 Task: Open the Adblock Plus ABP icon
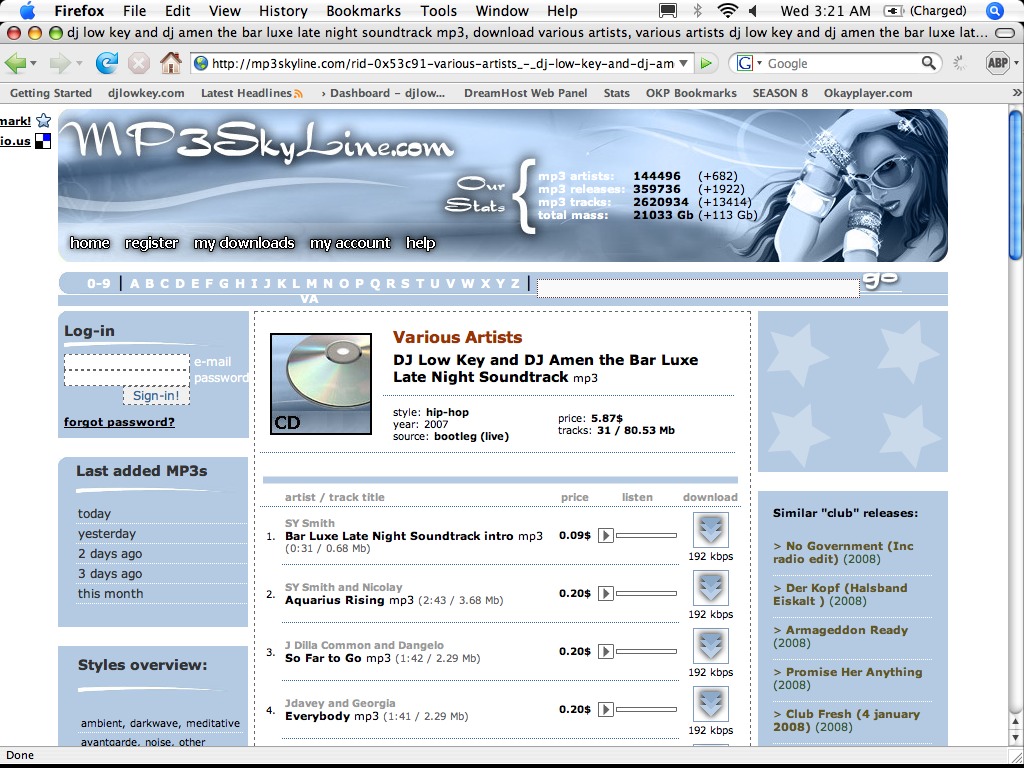(997, 63)
